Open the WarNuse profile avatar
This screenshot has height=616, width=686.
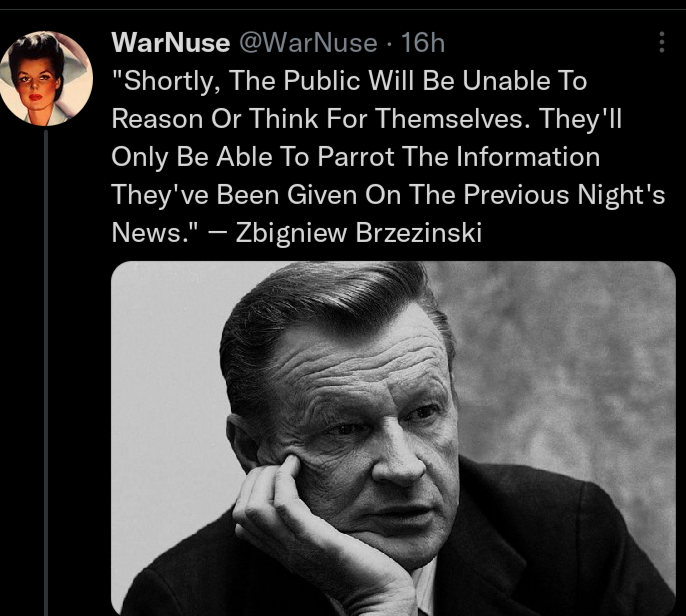(45, 79)
